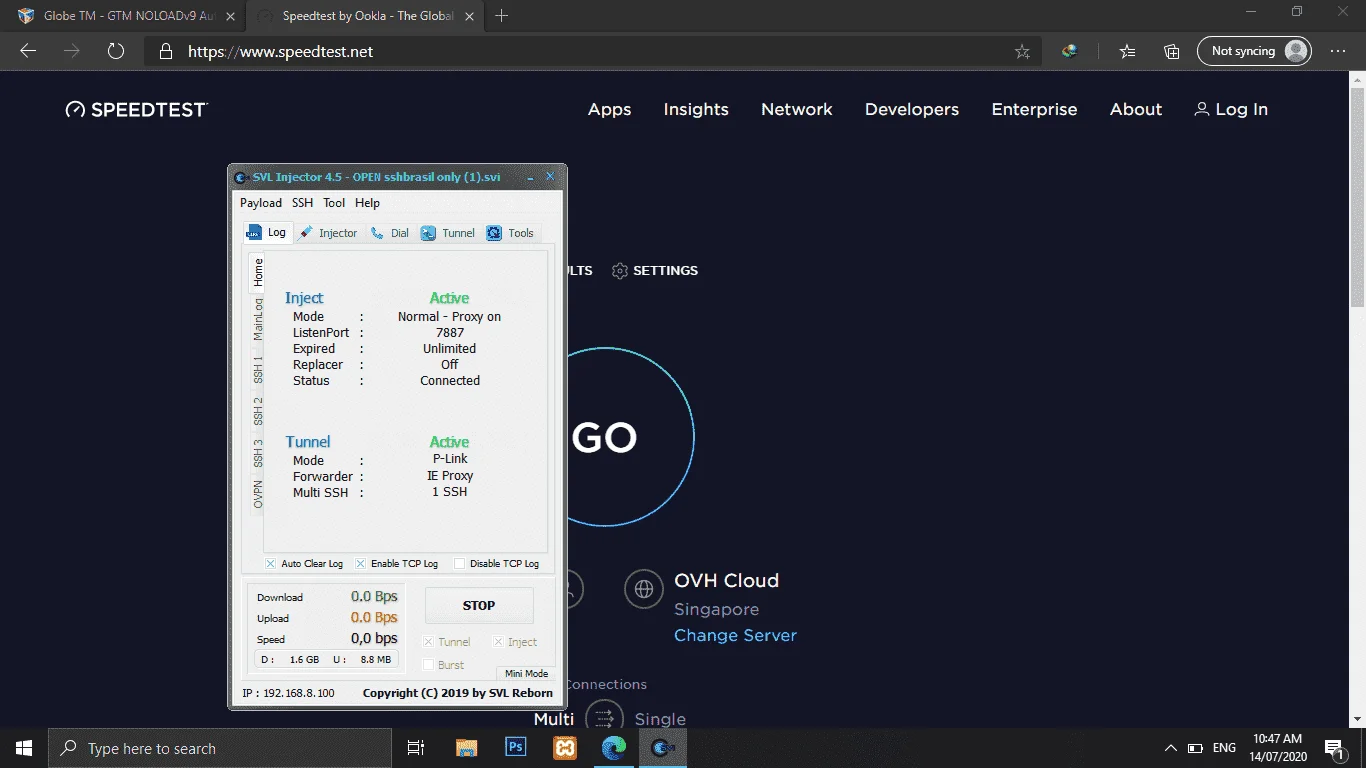
Task: View site info via the lock icon
Action: [166, 51]
